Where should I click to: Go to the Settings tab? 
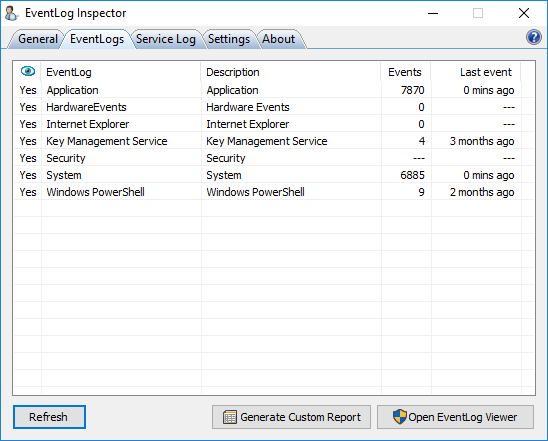click(x=229, y=39)
